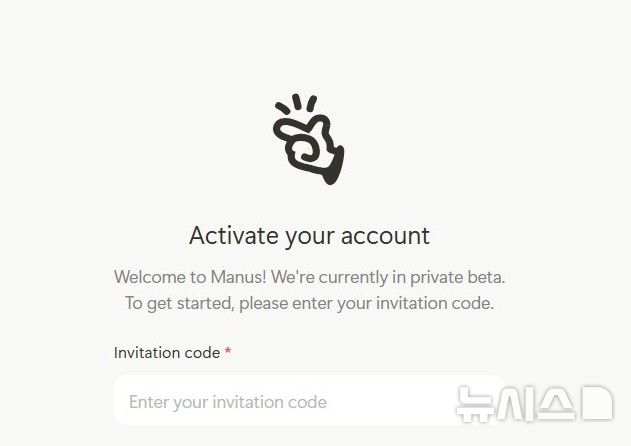Select the 'Activate your account' heading
The image size is (631, 446).
[309, 236]
